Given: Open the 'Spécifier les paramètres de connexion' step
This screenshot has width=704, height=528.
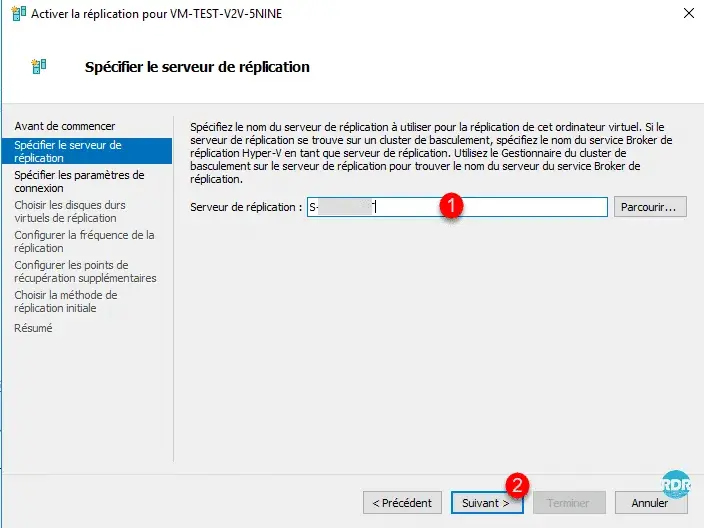Looking at the screenshot, I should [79, 181].
